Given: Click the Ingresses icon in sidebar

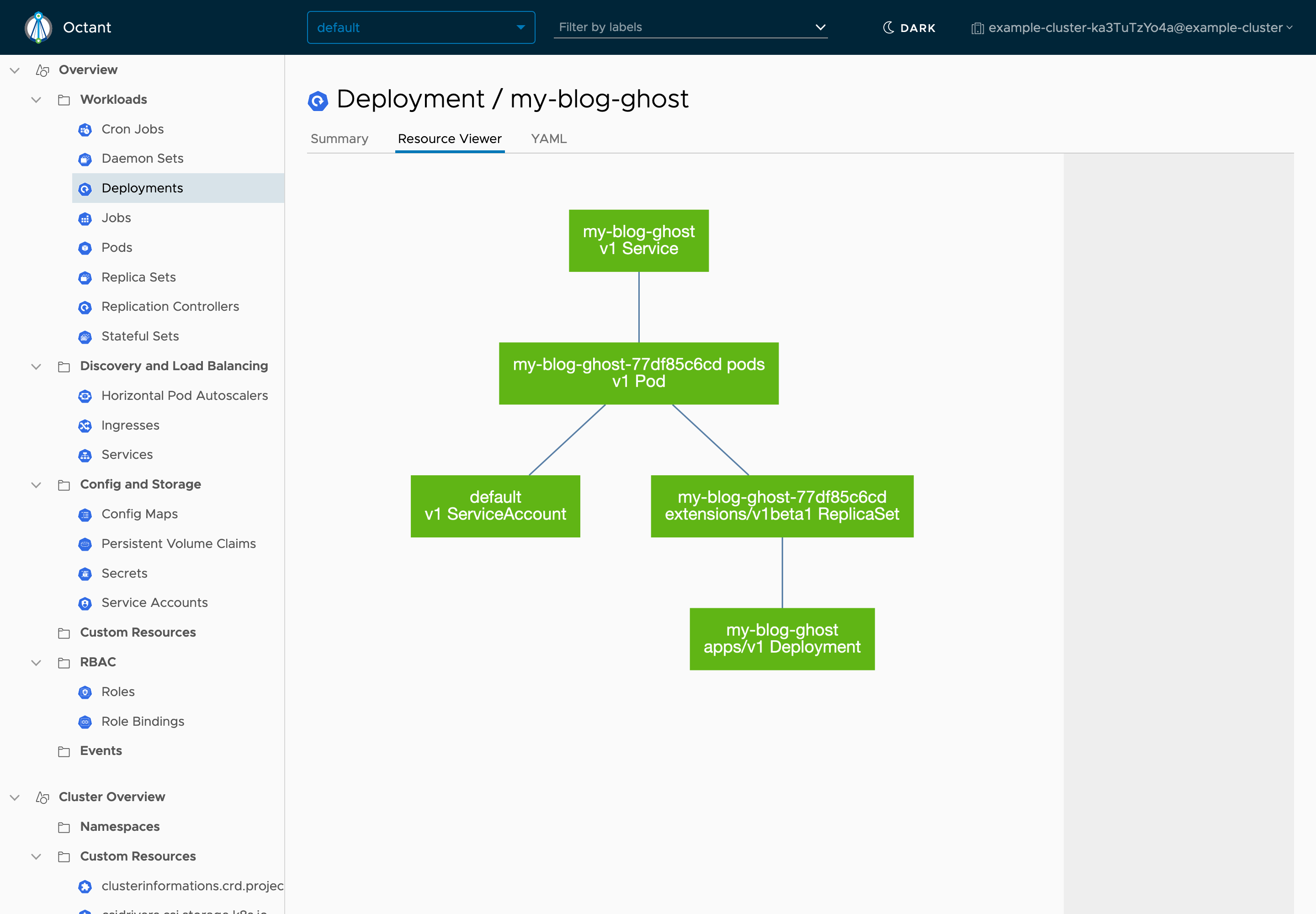Looking at the screenshot, I should [x=85, y=425].
